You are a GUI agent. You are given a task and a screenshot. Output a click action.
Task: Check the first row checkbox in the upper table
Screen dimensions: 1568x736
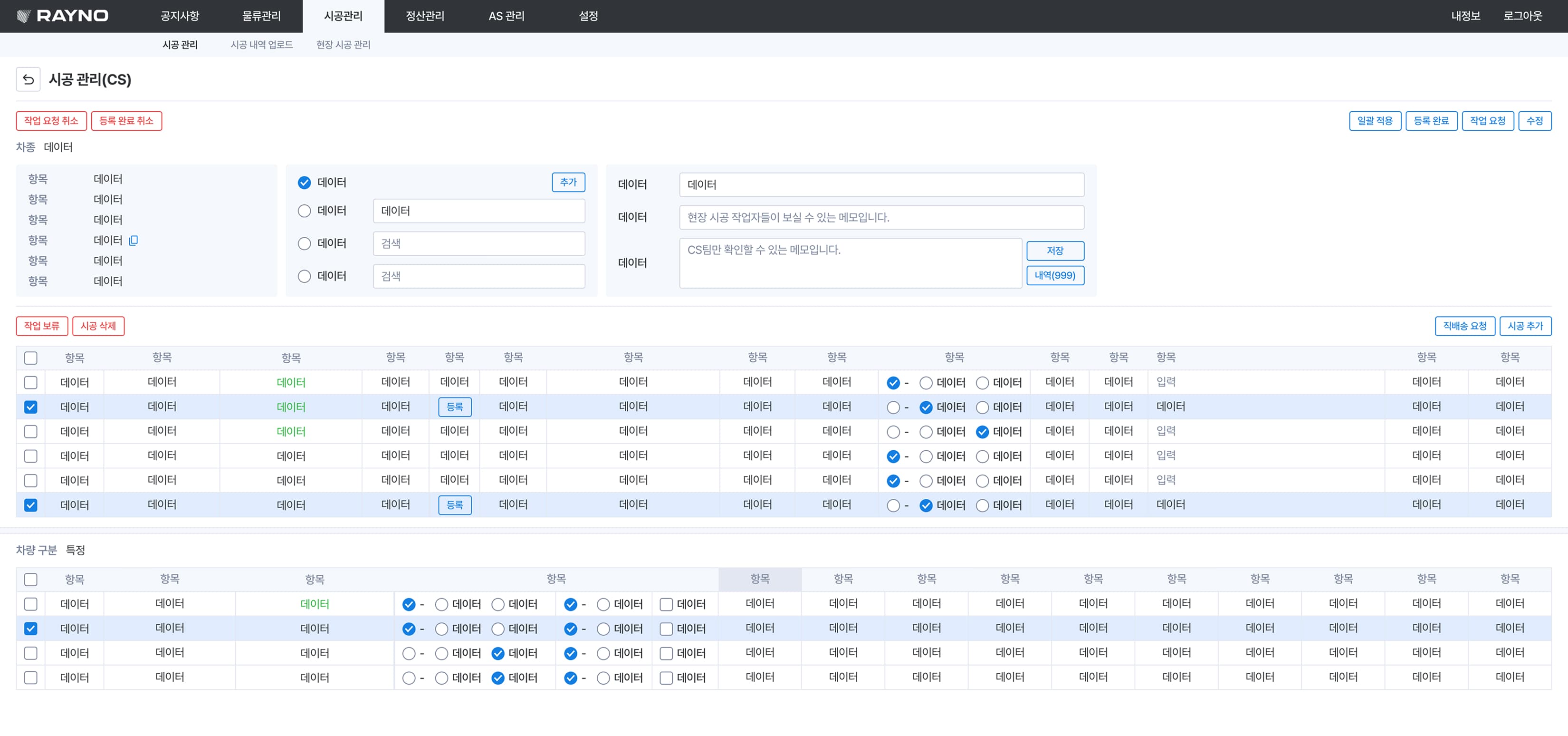coord(30,383)
